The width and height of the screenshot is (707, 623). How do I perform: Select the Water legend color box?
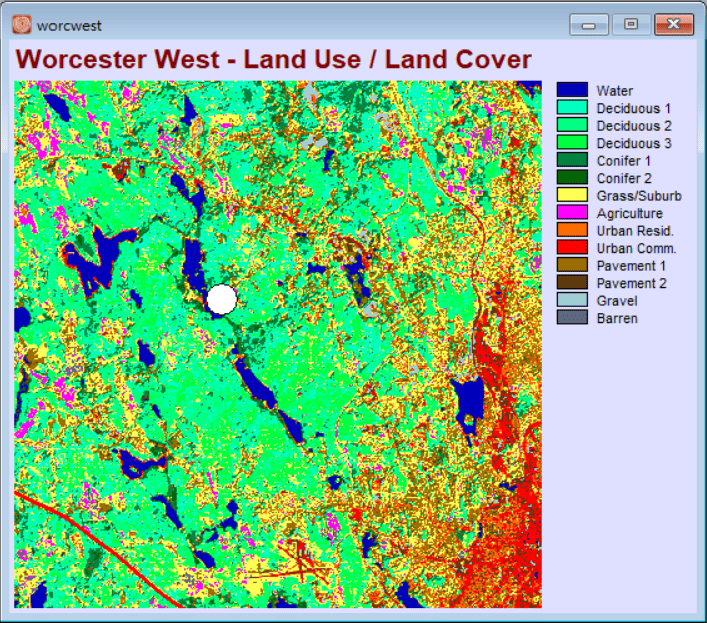[572, 90]
